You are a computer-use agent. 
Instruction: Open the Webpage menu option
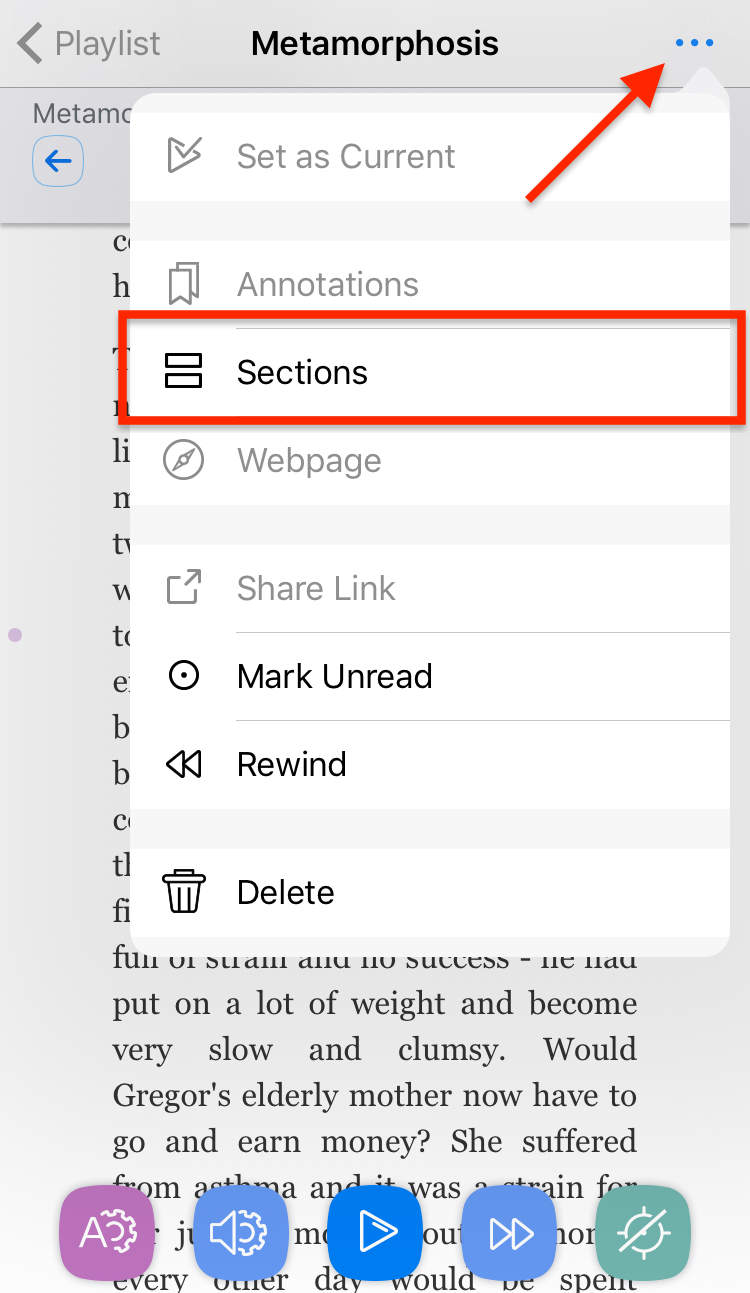pos(430,460)
